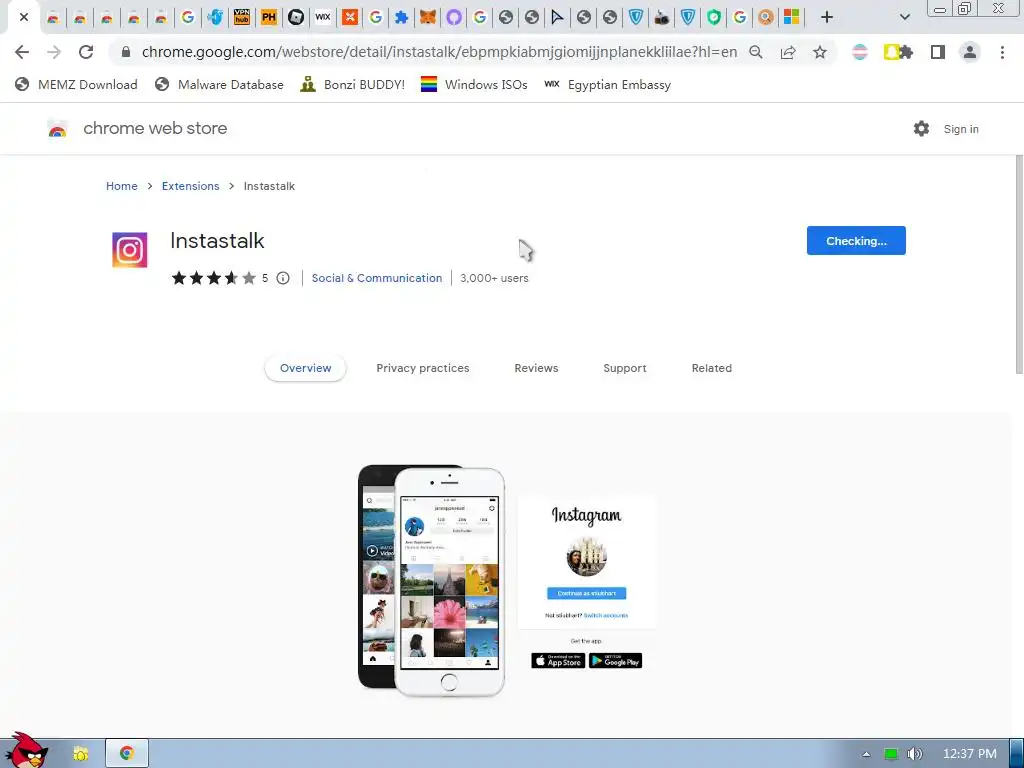
Task: Bookmark this page with the star icon
Action: point(820,52)
